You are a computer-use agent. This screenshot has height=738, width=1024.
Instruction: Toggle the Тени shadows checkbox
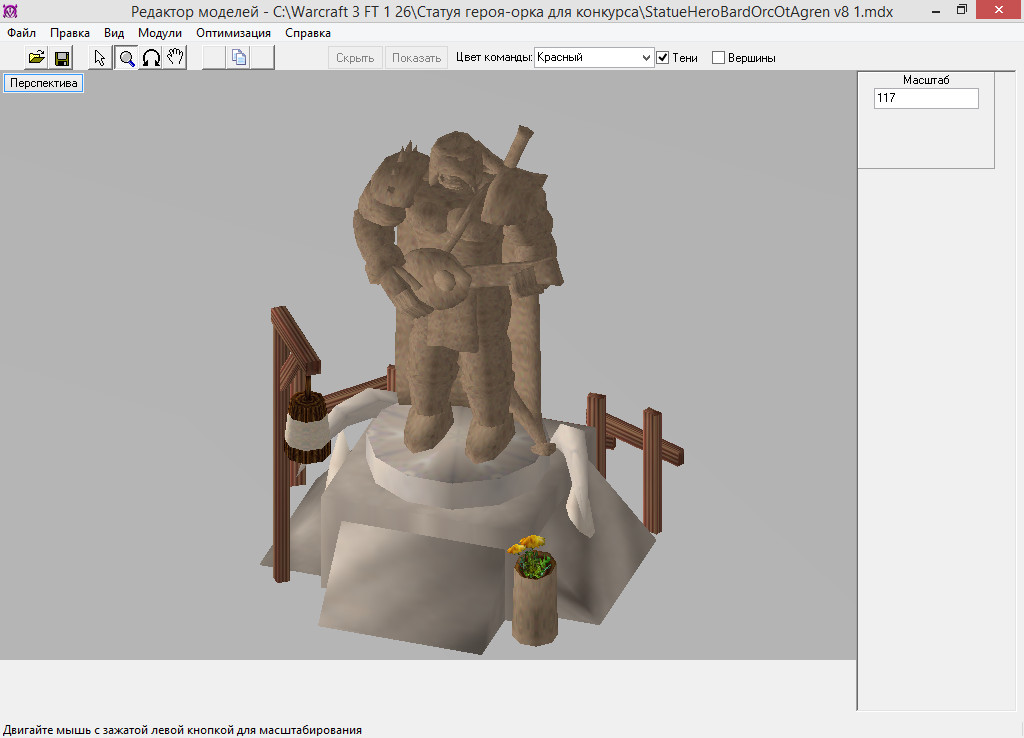[662, 57]
